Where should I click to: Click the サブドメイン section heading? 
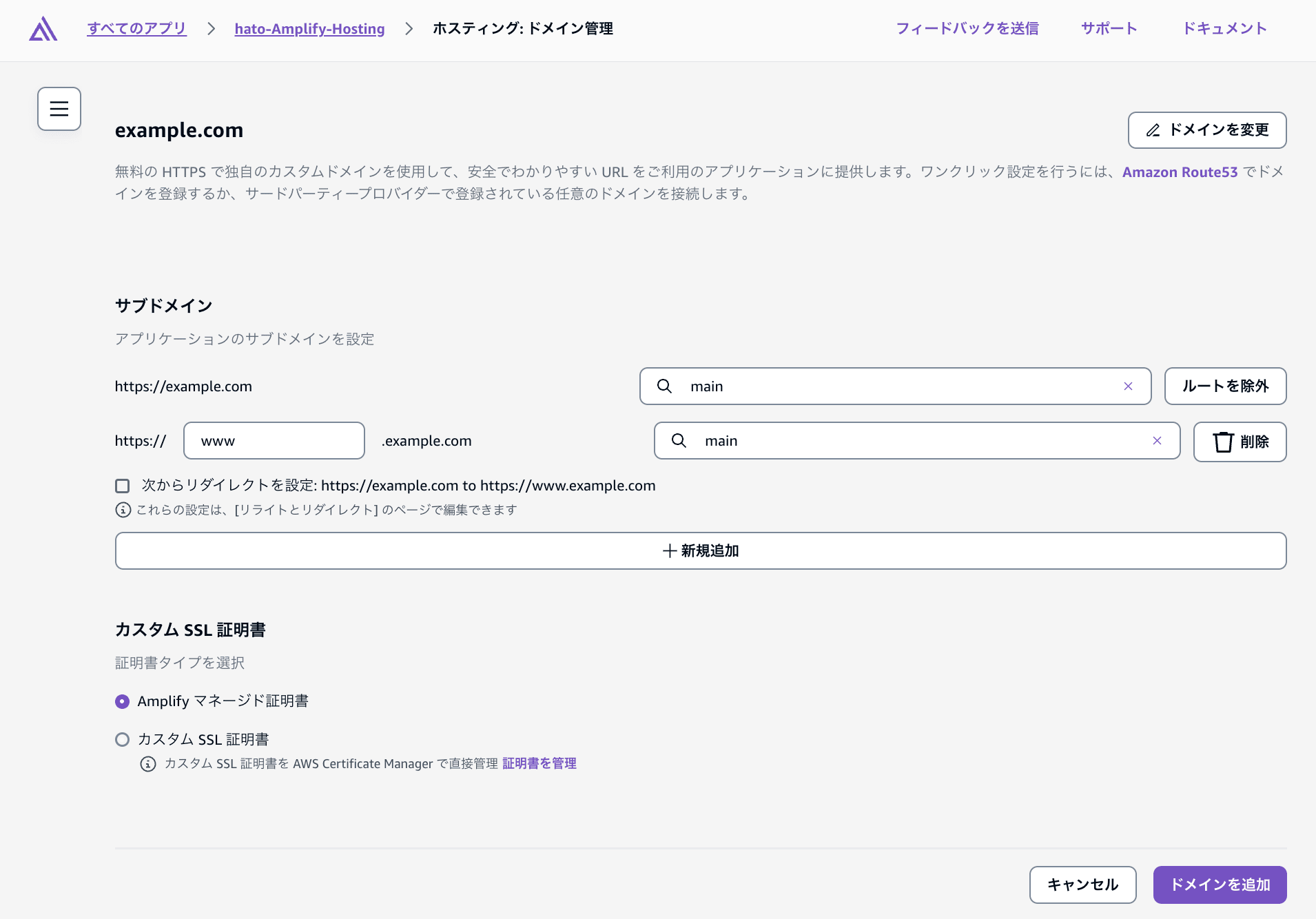point(164,306)
